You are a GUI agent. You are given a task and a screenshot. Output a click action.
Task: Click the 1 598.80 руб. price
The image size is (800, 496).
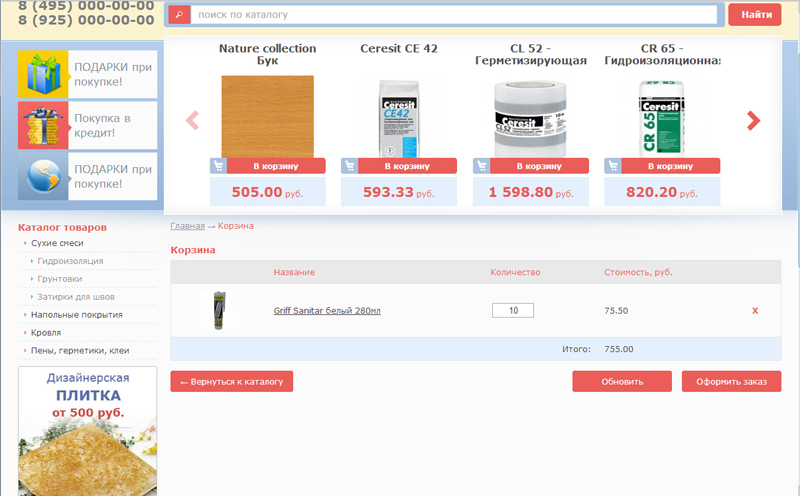[531, 192]
